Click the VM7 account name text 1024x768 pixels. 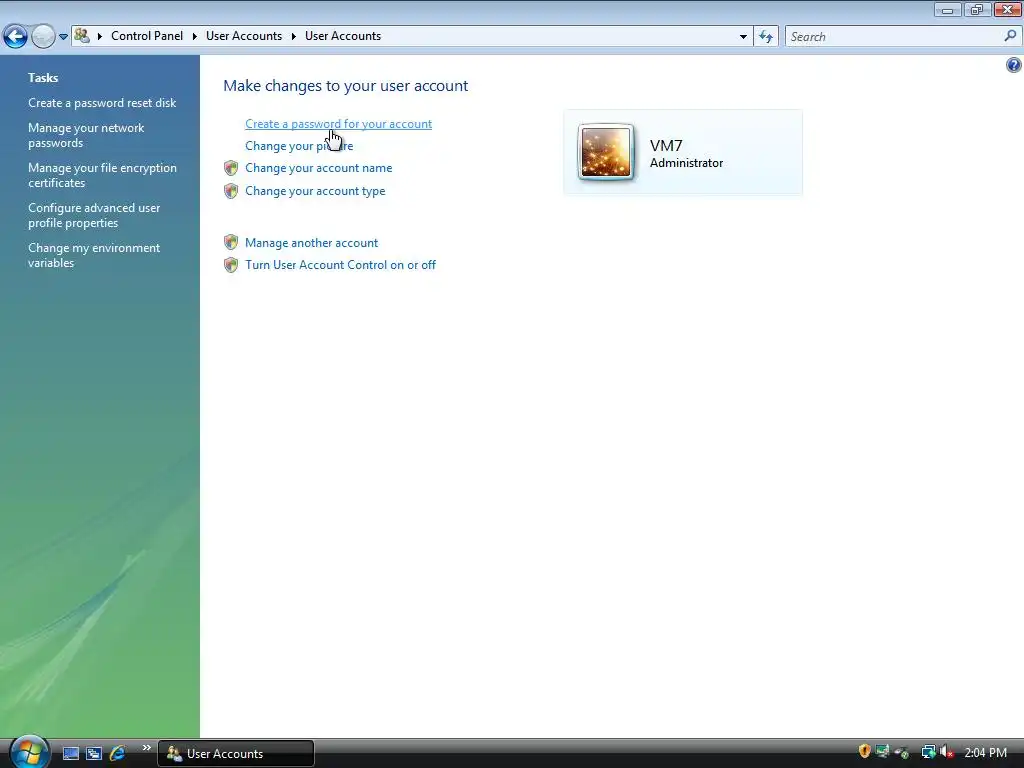pos(666,146)
